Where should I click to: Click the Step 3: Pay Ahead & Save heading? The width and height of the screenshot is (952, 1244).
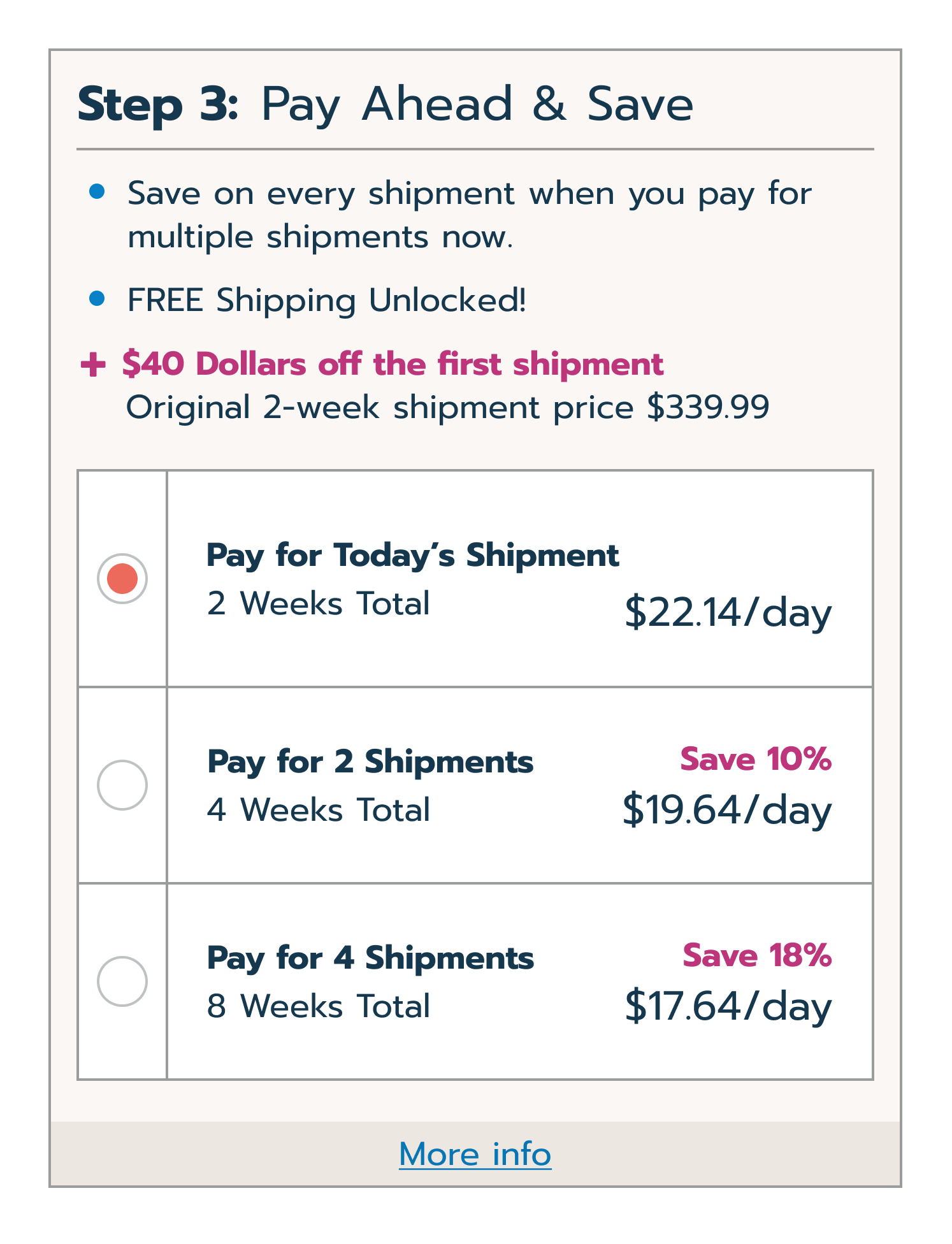(385, 104)
